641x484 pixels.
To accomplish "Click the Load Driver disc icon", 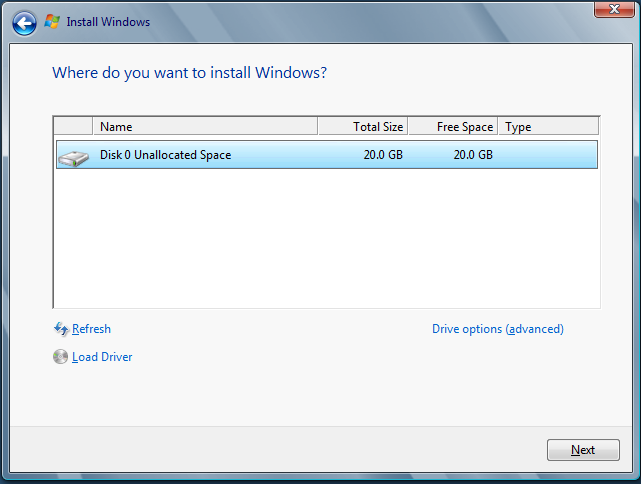I will tap(61, 356).
